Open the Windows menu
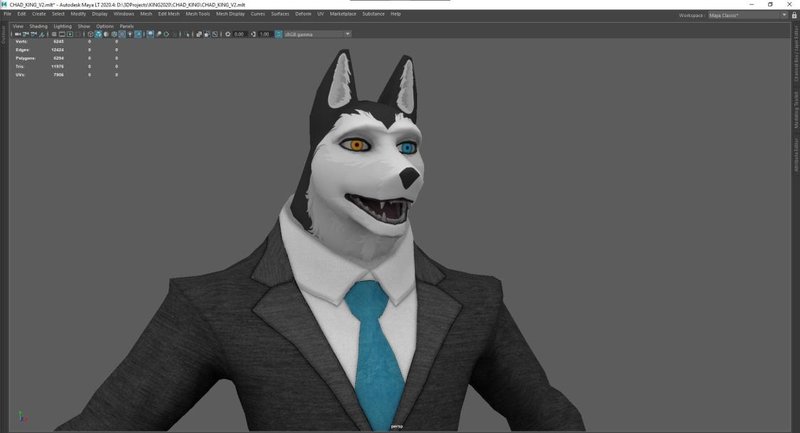800x433 pixels. pos(123,14)
